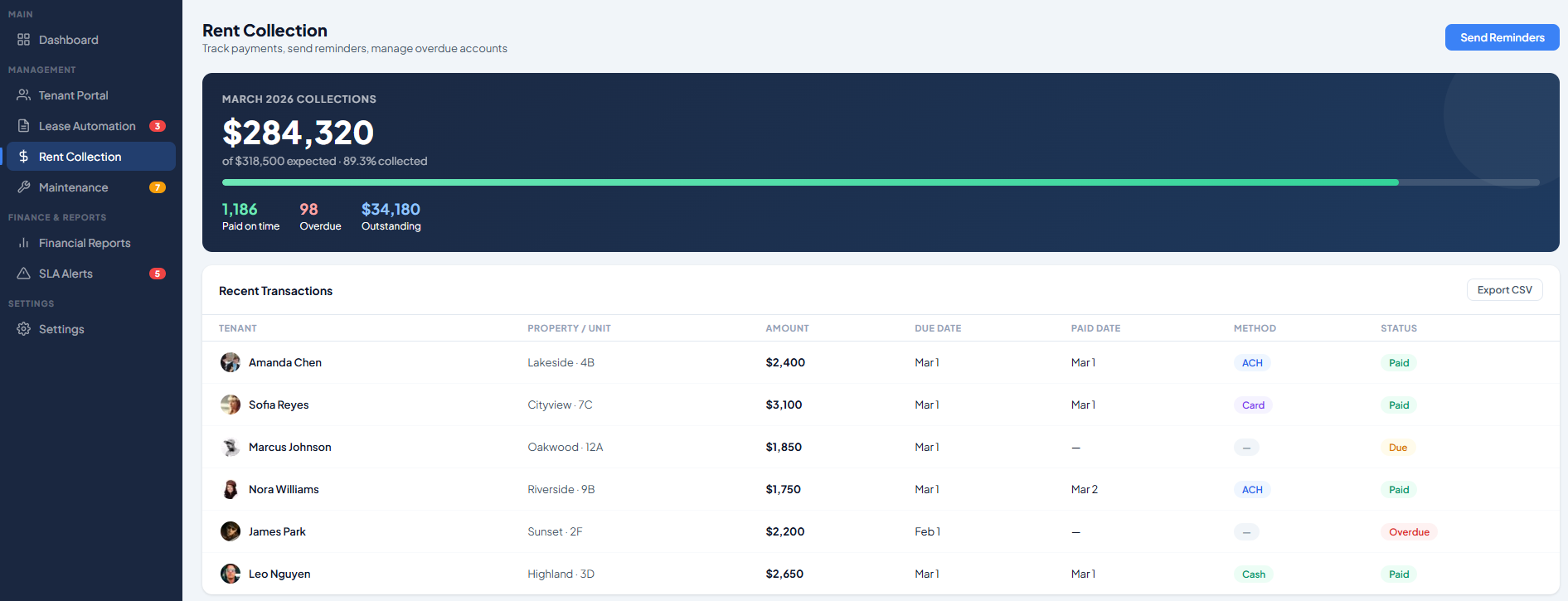Click the Tenant Portal people icon
The height and width of the screenshot is (601, 1568).
coord(23,95)
